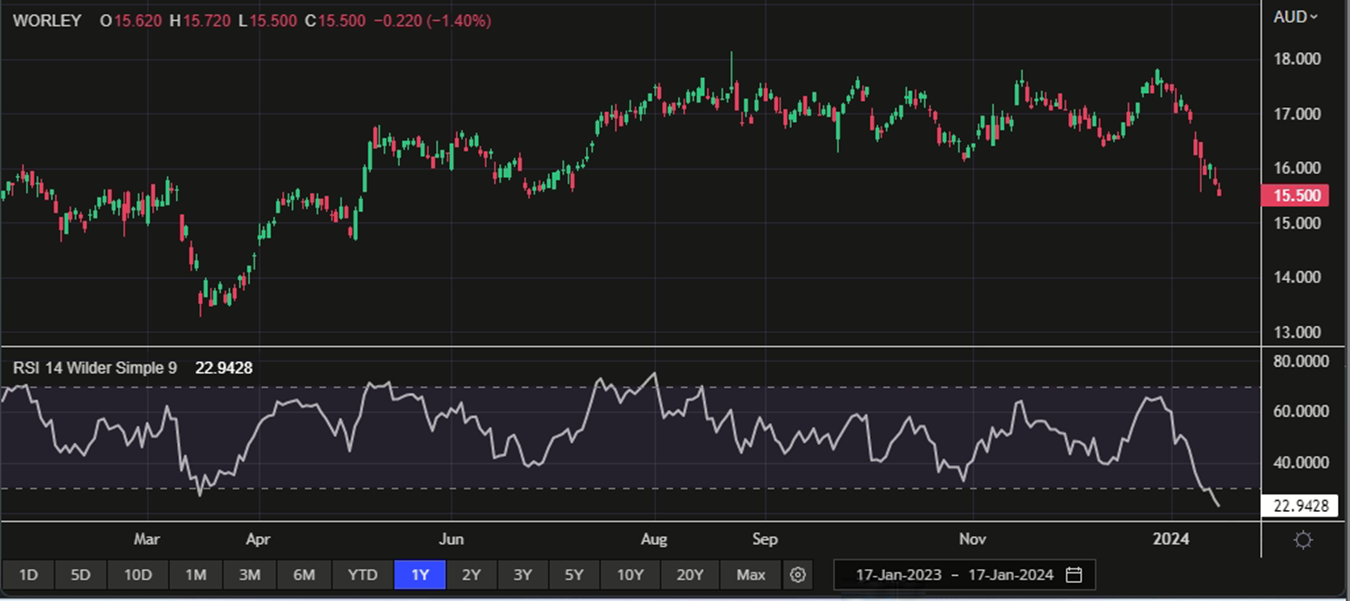Expand the AUD currency dropdown

coord(1295,17)
